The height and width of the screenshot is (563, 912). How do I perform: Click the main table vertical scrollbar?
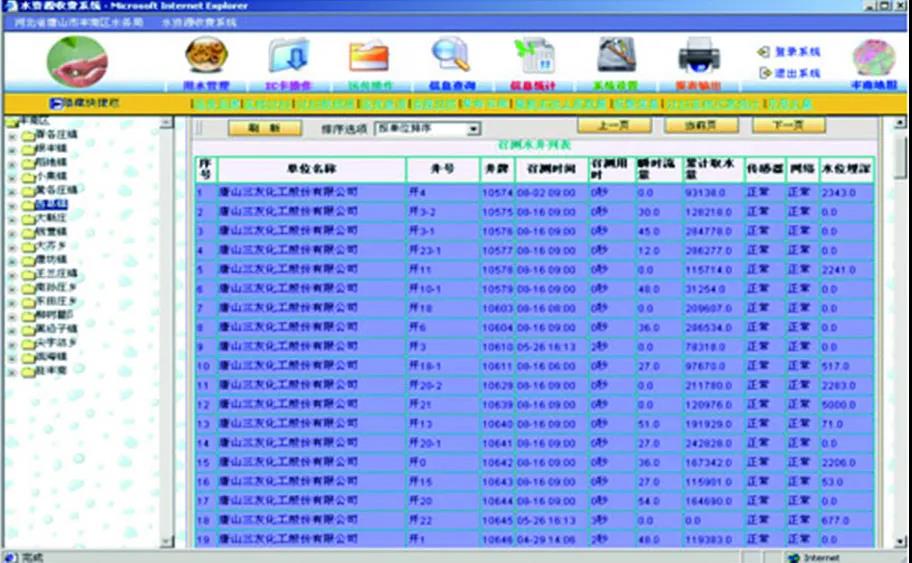(901, 300)
